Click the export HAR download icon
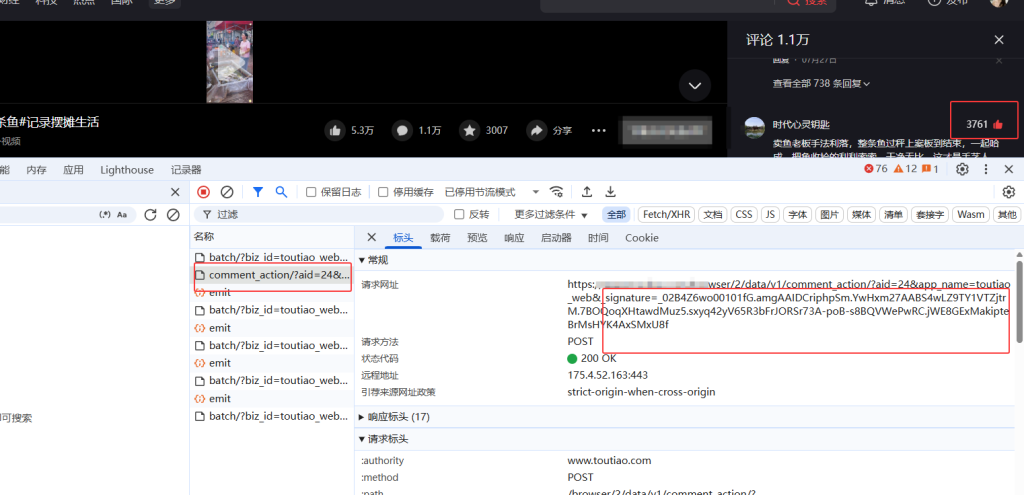 click(x=611, y=192)
